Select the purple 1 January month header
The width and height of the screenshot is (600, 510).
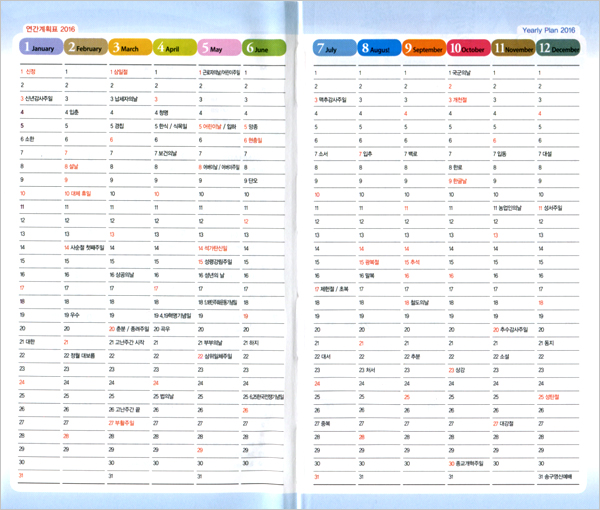coord(41,47)
